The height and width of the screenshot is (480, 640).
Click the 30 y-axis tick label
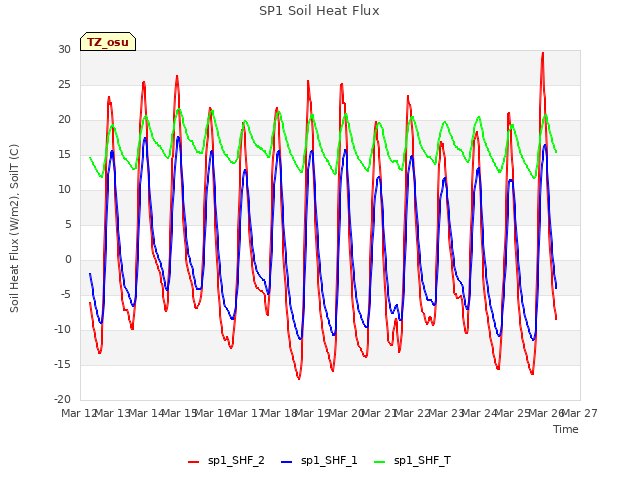pyautogui.click(x=64, y=50)
